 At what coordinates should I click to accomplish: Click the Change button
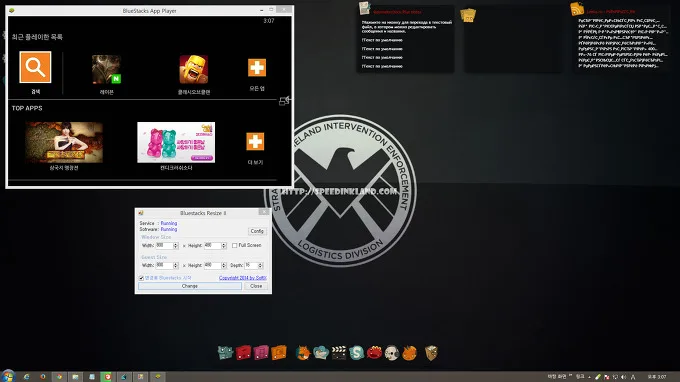point(190,286)
